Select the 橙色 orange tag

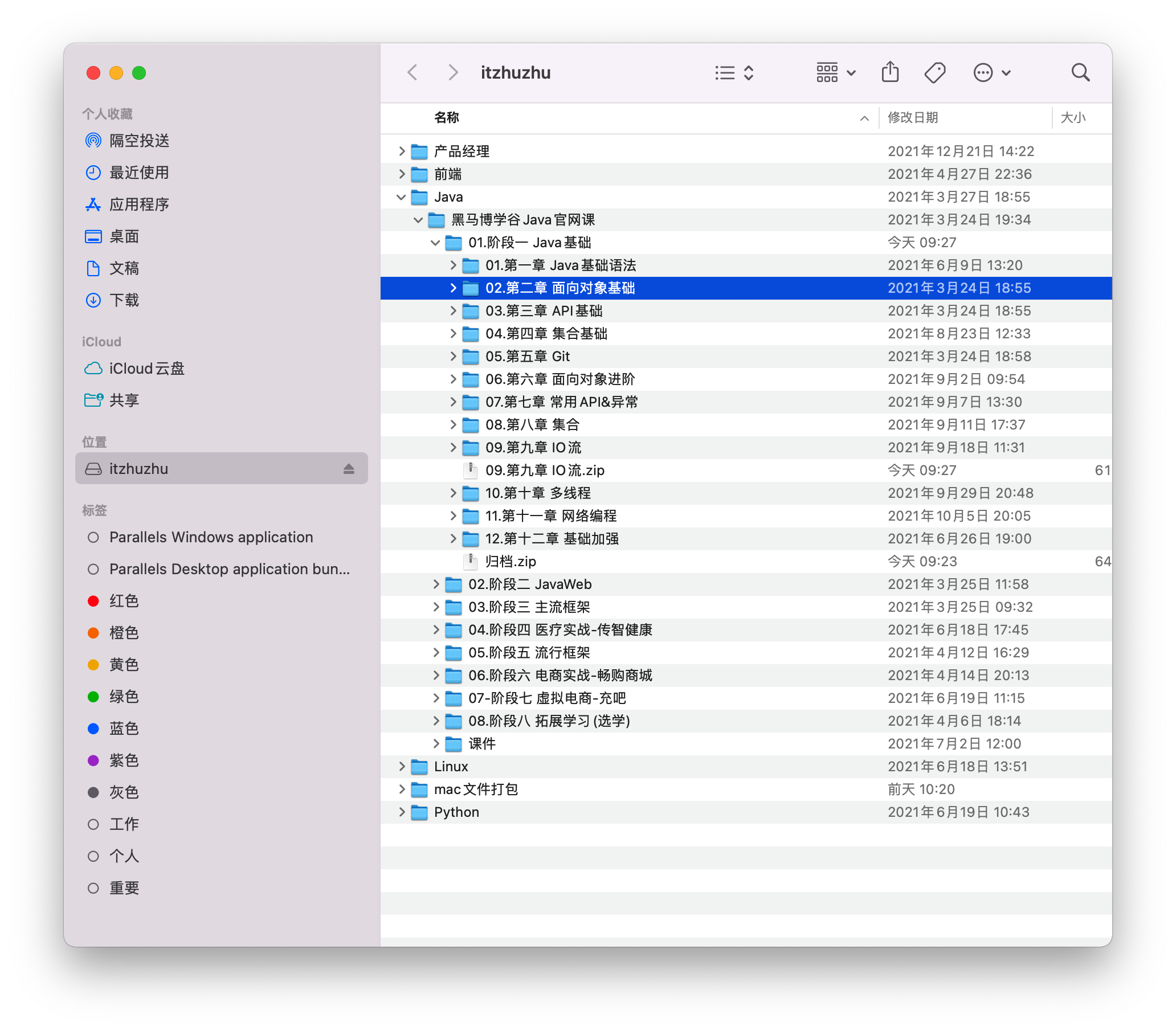click(222, 632)
